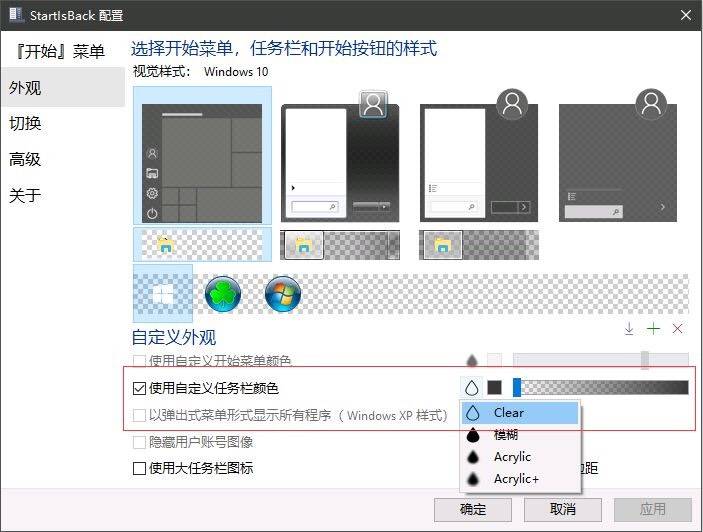Click the 应用 button
The width and height of the screenshot is (703, 532).
tap(653, 510)
